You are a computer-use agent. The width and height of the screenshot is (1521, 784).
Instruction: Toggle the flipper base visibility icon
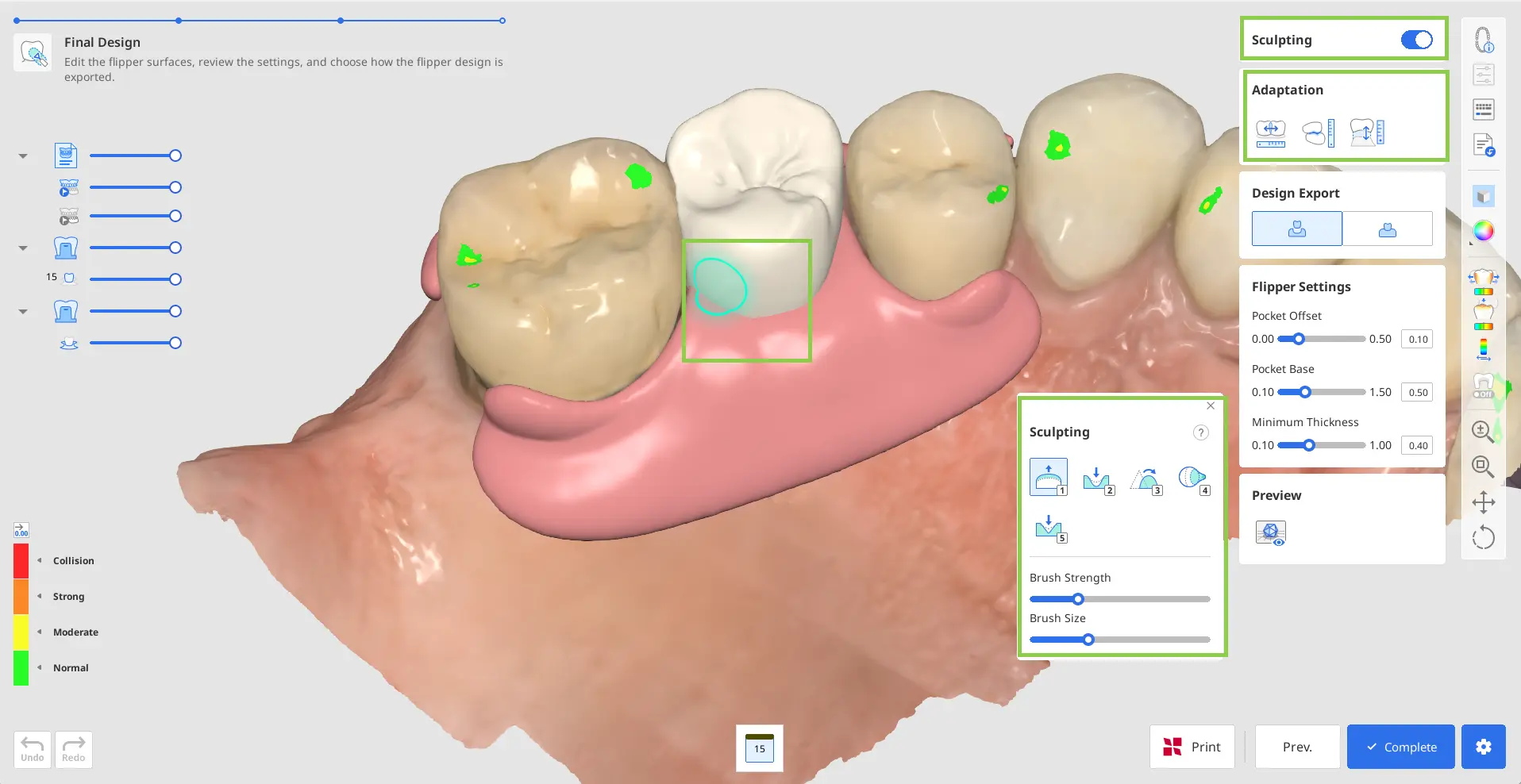69,343
